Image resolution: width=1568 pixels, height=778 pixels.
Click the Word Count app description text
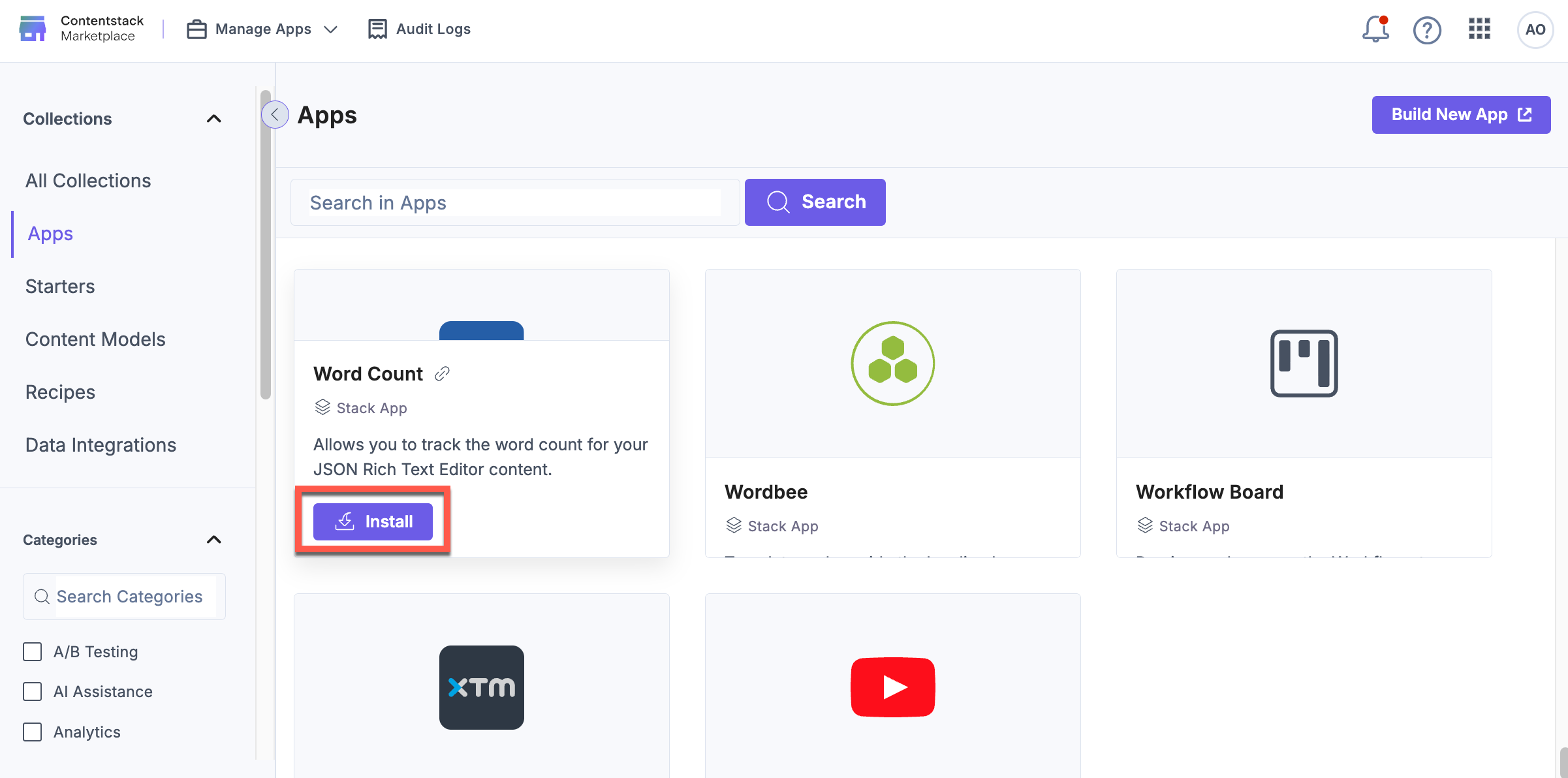pyautogui.click(x=480, y=457)
